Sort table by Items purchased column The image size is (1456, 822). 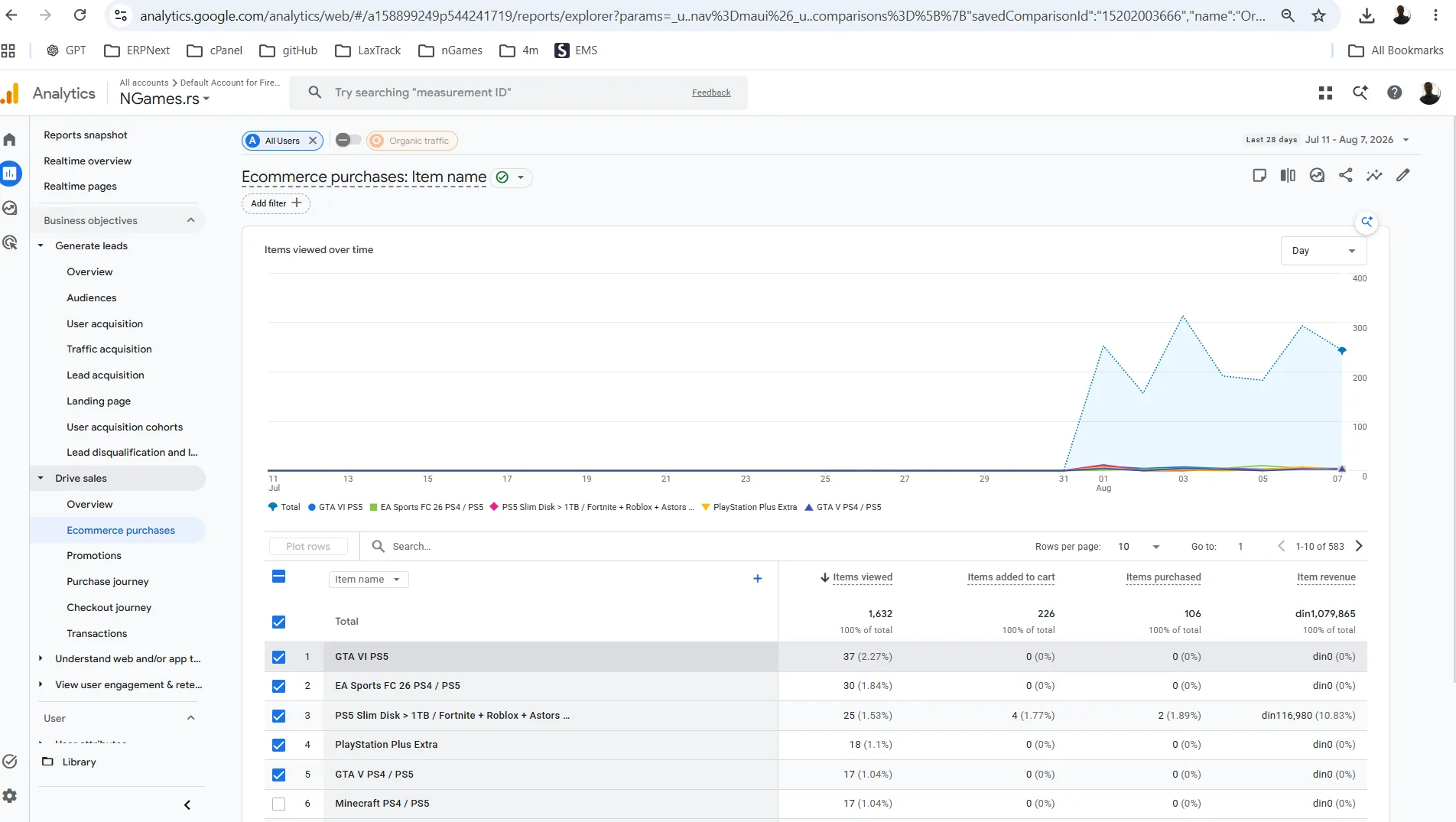pos(1163,577)
